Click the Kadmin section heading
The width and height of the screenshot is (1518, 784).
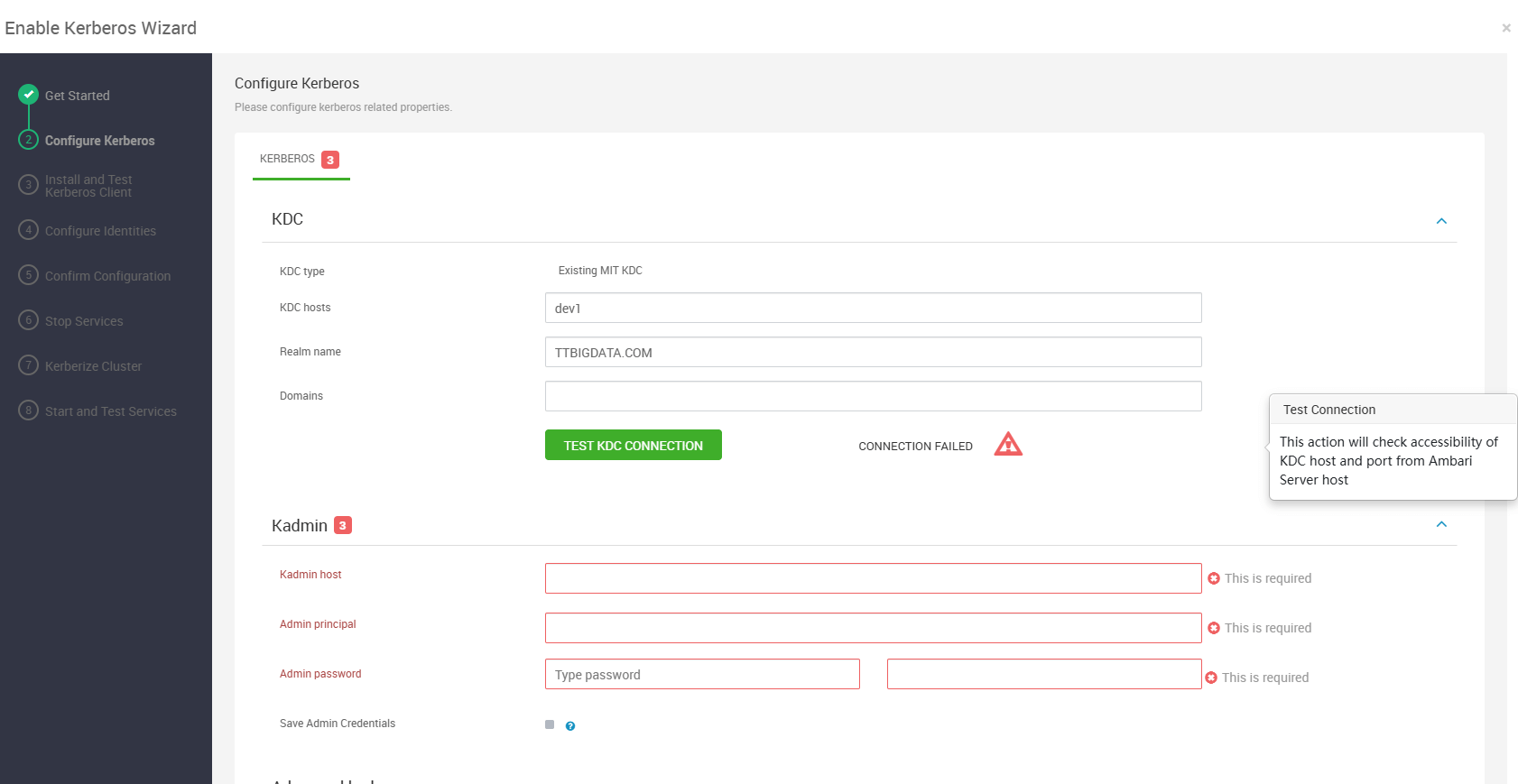coord(300,526)
